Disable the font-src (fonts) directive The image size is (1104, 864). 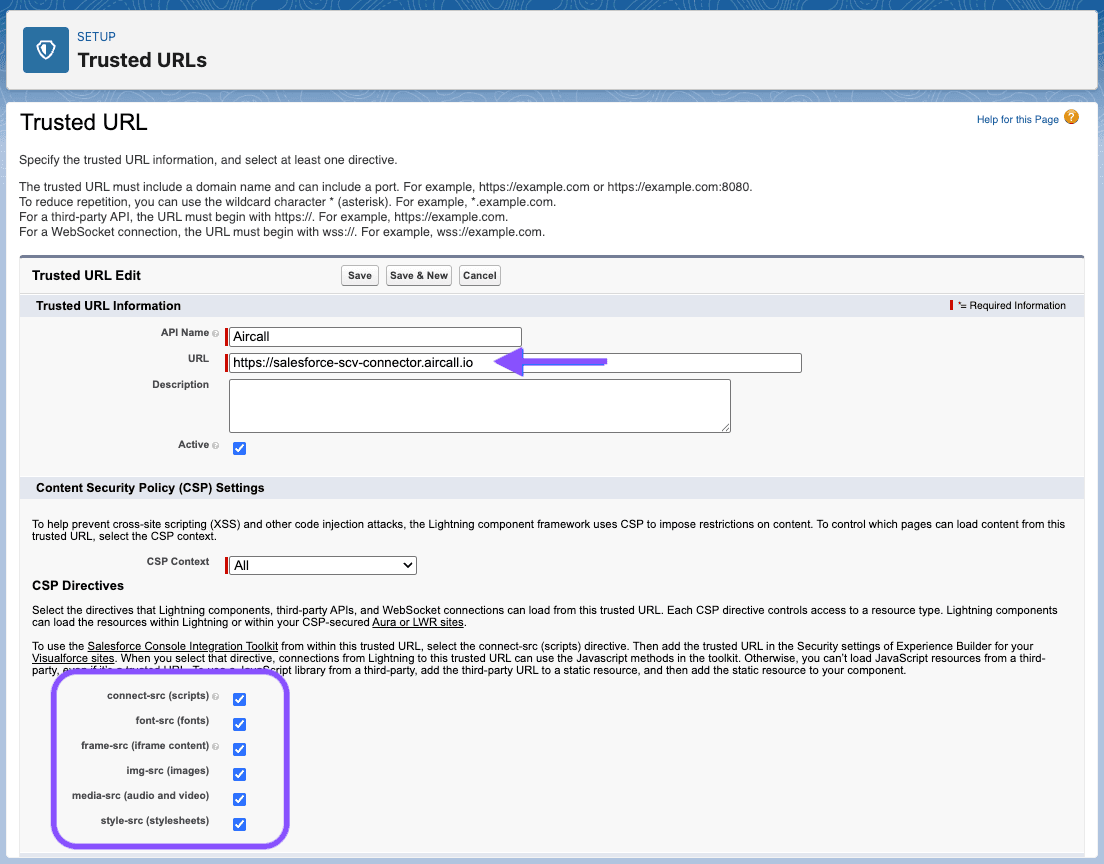pyautogui.click(x=239, y=724)
